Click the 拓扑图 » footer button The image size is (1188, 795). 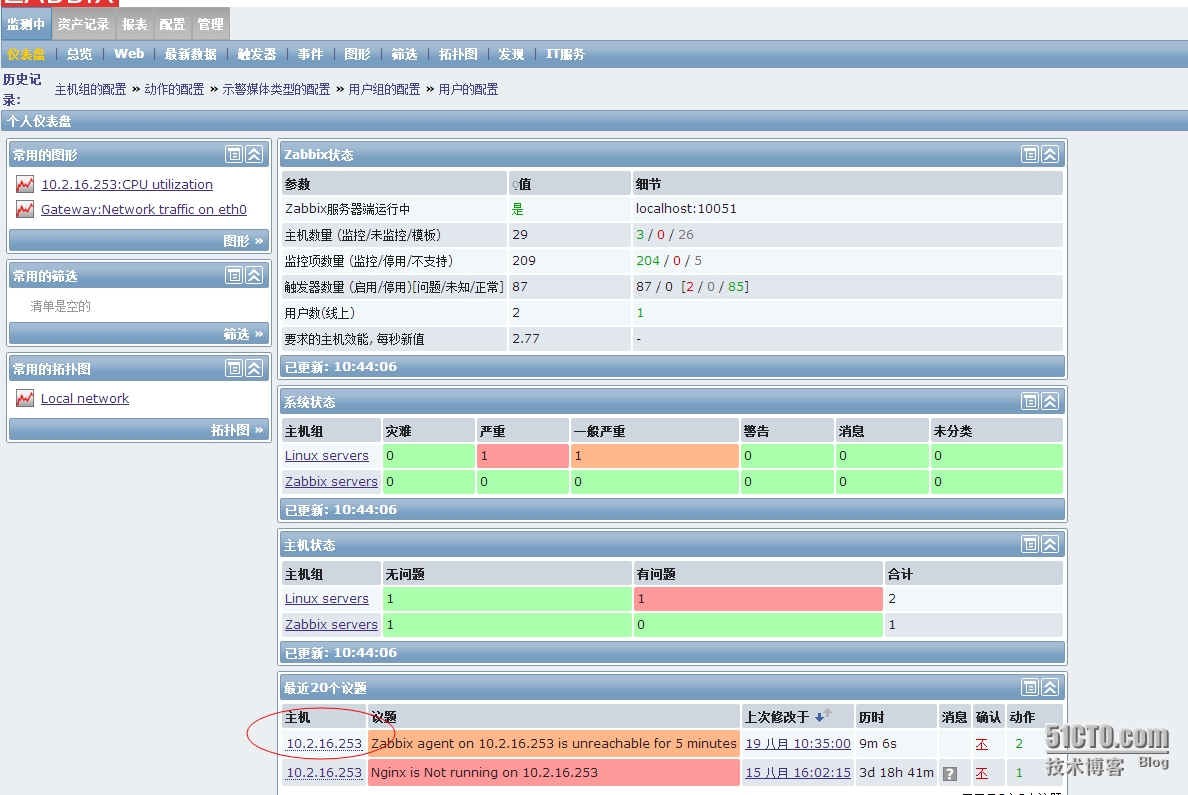tap(237, 430)
